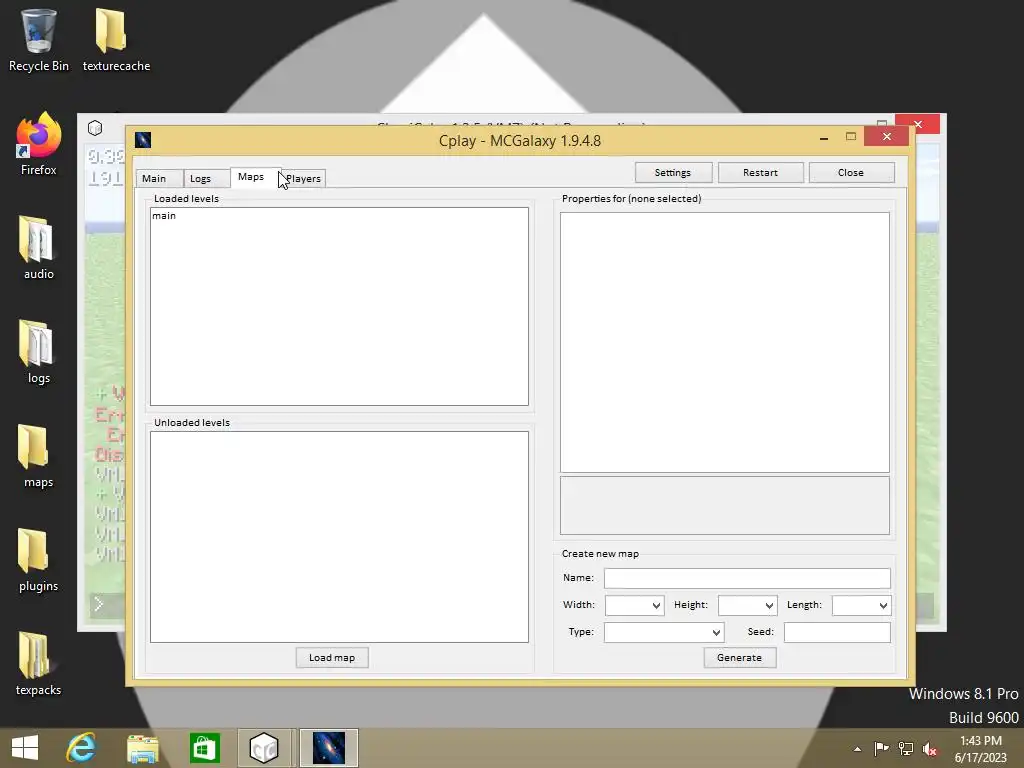Open Action Center flag icon
The width and height of the screenshot is (1024, 768).
point(881,749)
